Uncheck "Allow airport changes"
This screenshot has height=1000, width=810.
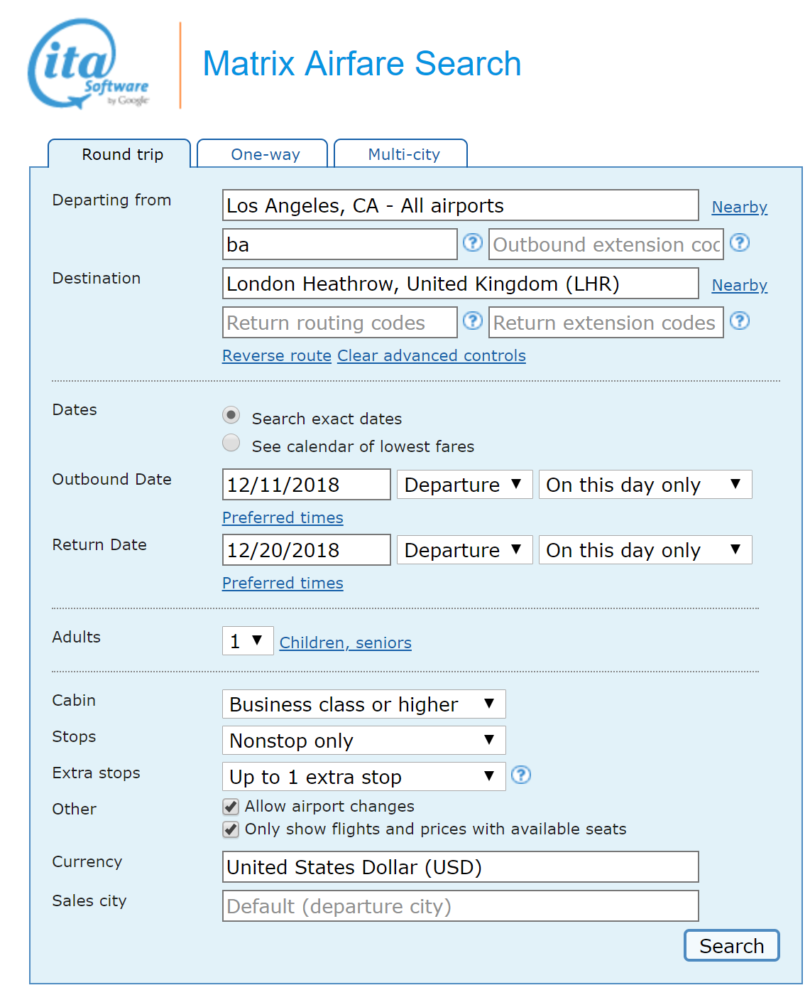tap(230, 806)
